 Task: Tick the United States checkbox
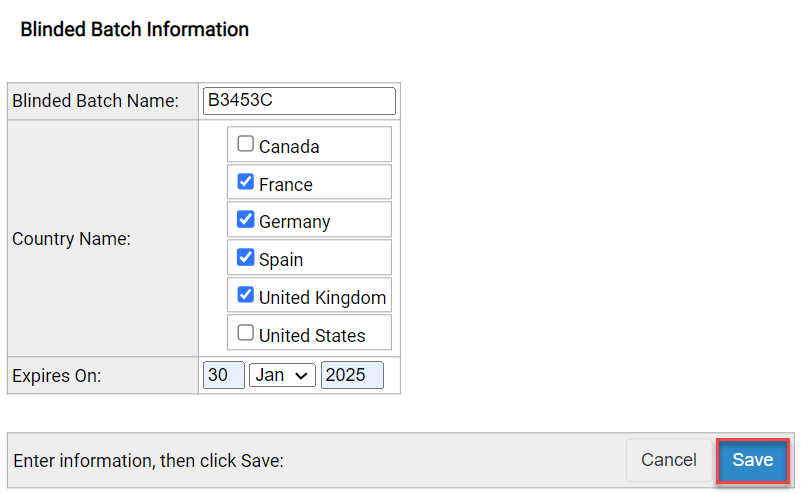click(x=245, y=333)
